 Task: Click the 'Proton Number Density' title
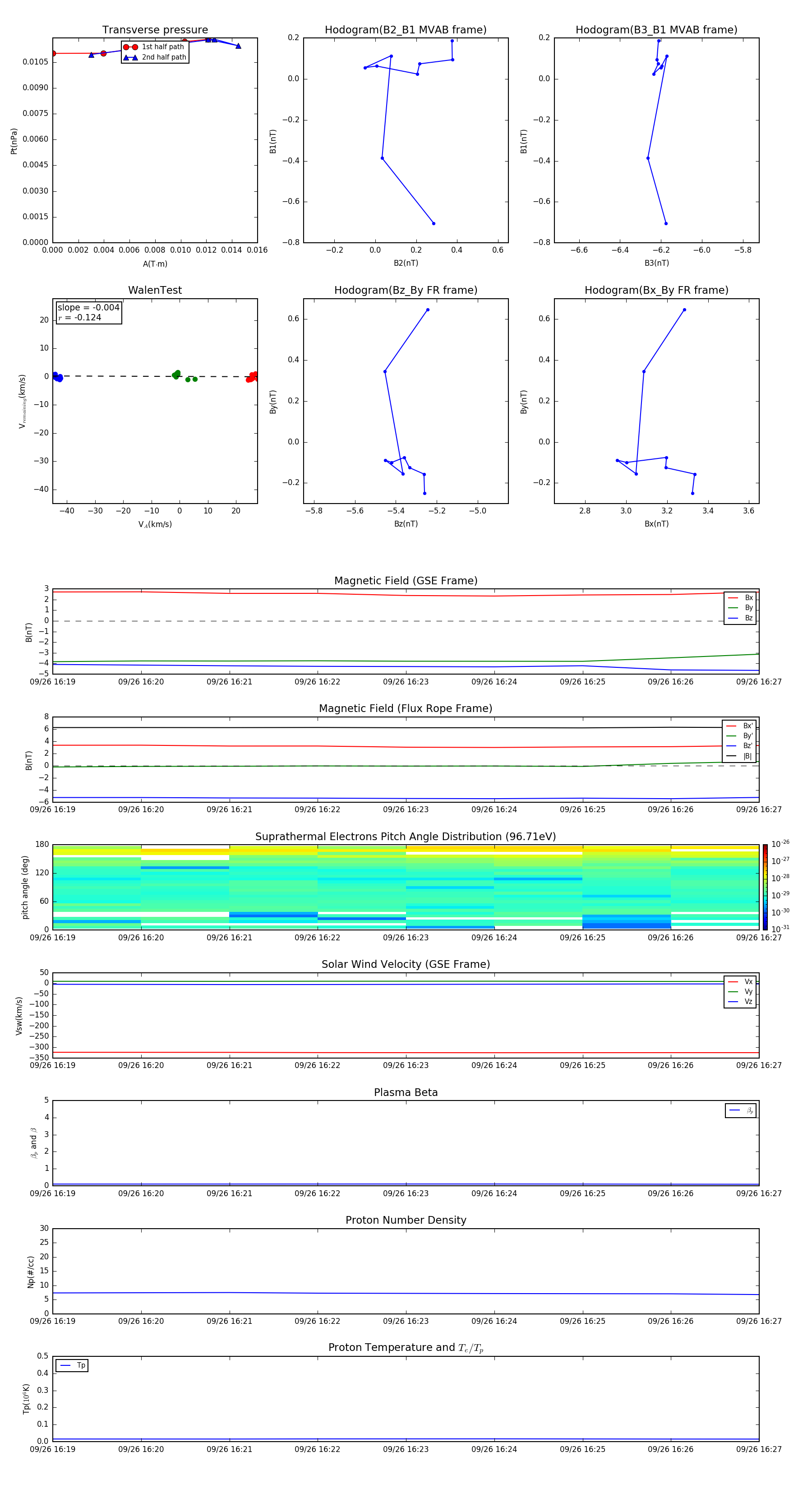tap(406, 1221)
